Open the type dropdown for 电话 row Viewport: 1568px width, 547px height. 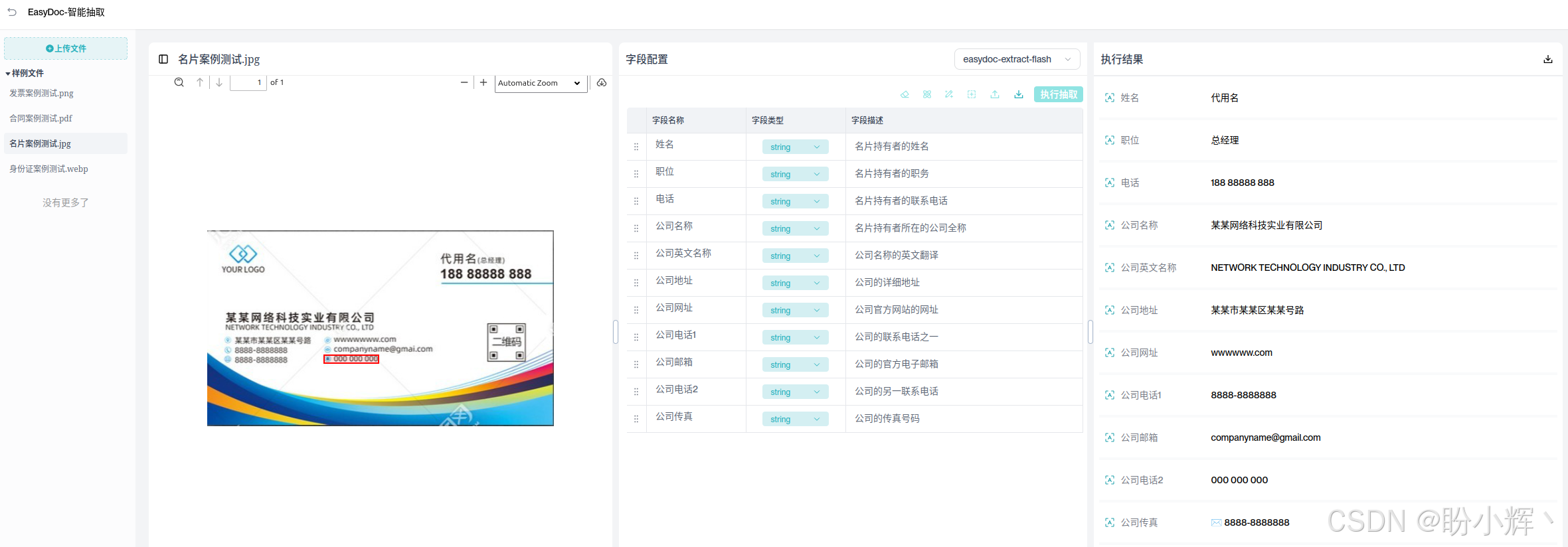(x=795, y=201)
